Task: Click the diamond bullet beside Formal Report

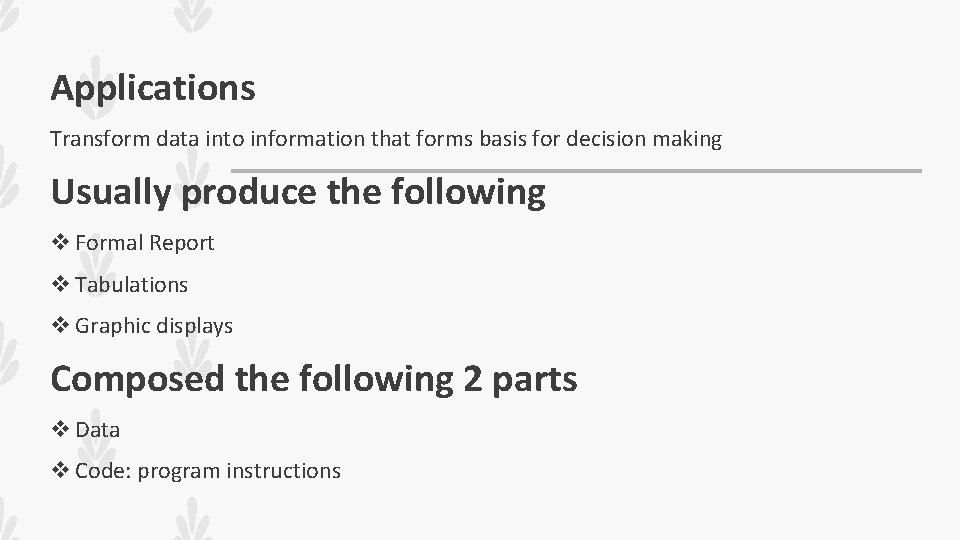Action: click(x=60, y=242)
